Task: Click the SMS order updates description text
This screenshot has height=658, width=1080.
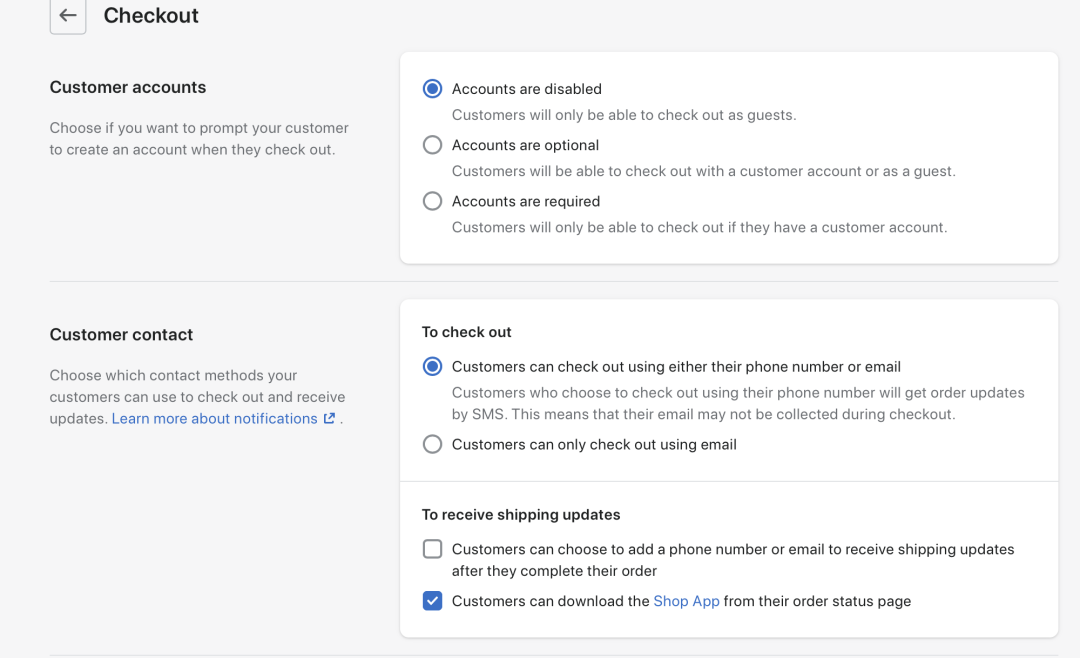Action: pos(738,404)
